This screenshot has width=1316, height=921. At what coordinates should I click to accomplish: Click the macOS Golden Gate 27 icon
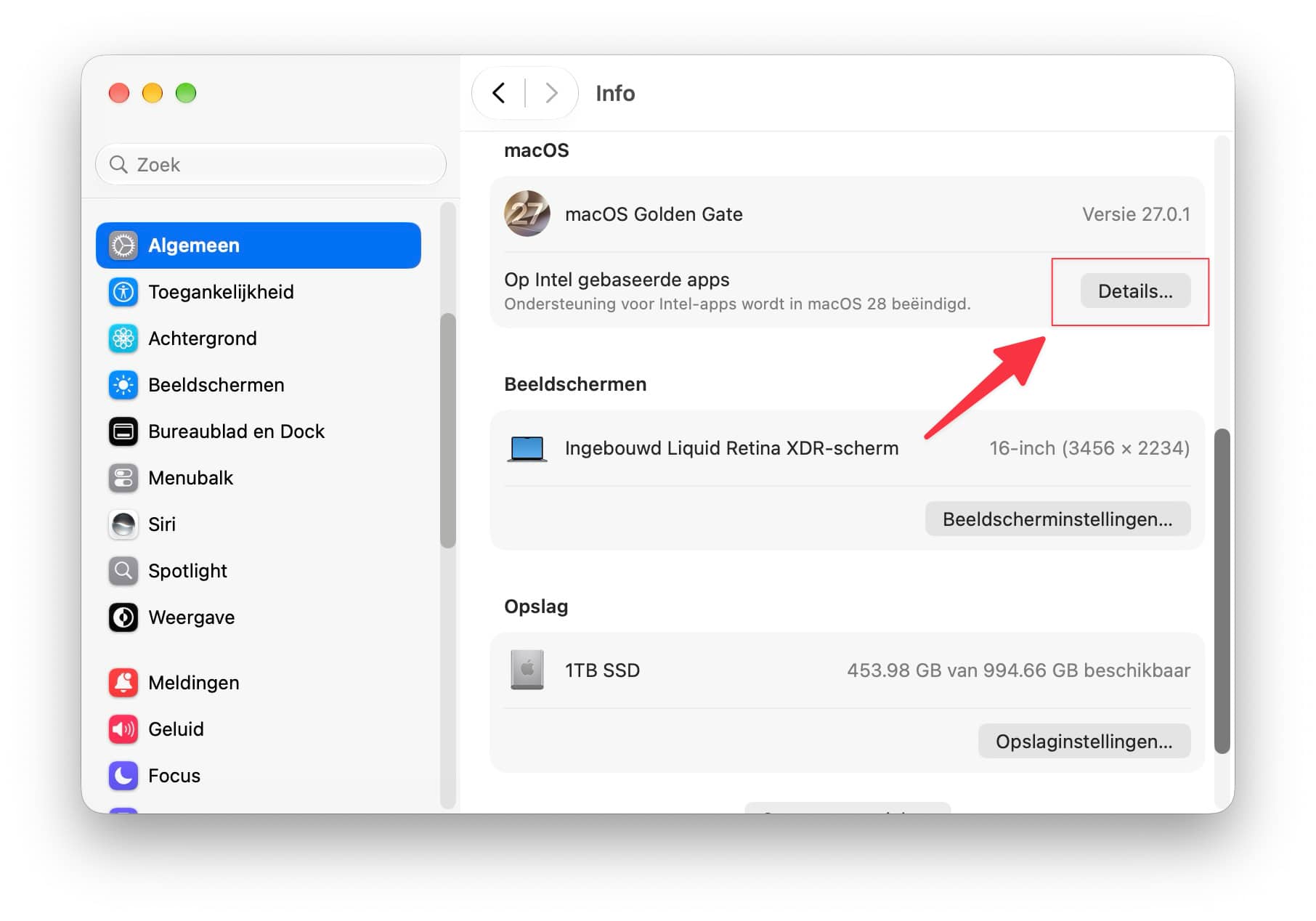527,214
